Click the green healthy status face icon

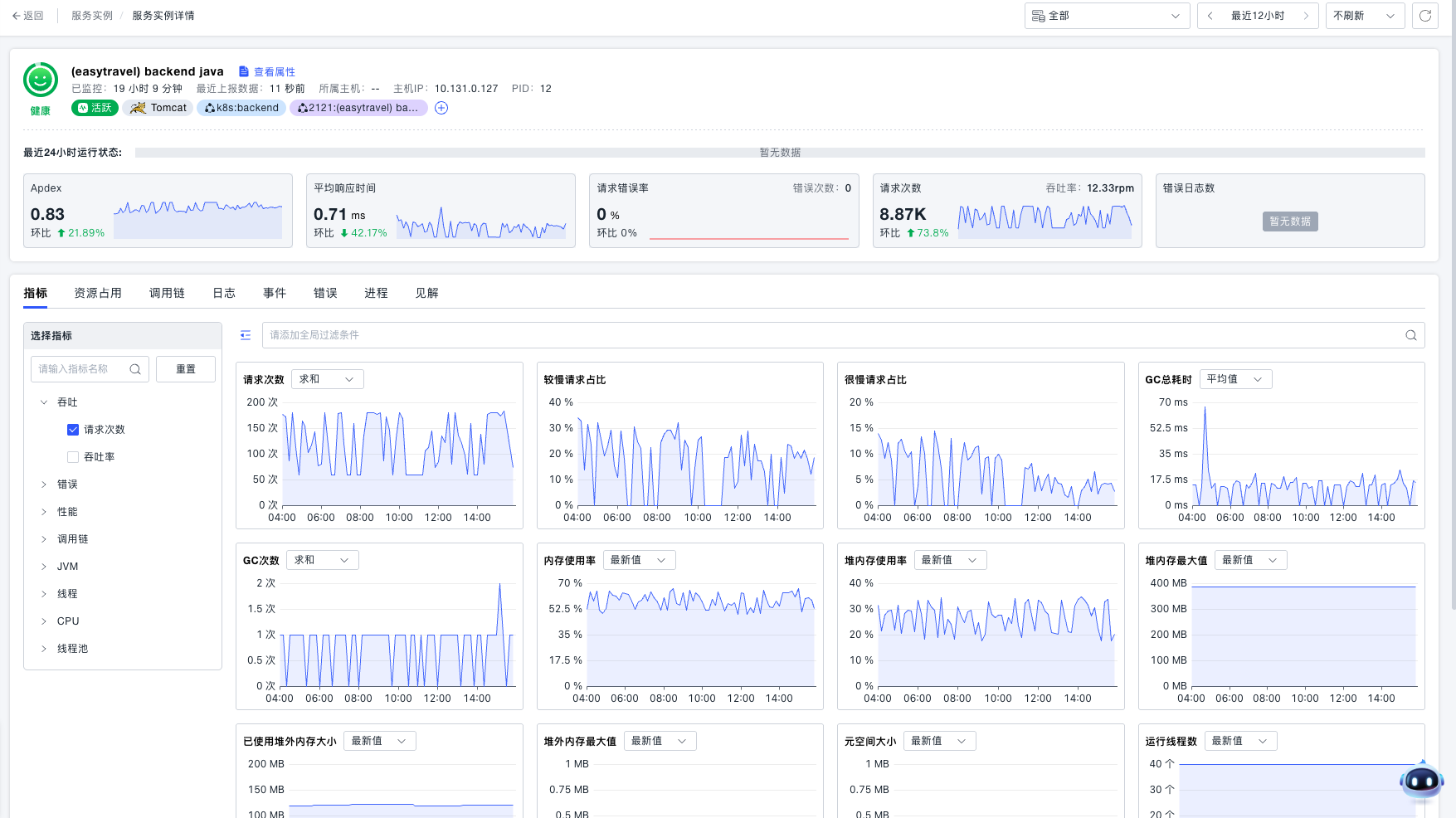point(41,80)
